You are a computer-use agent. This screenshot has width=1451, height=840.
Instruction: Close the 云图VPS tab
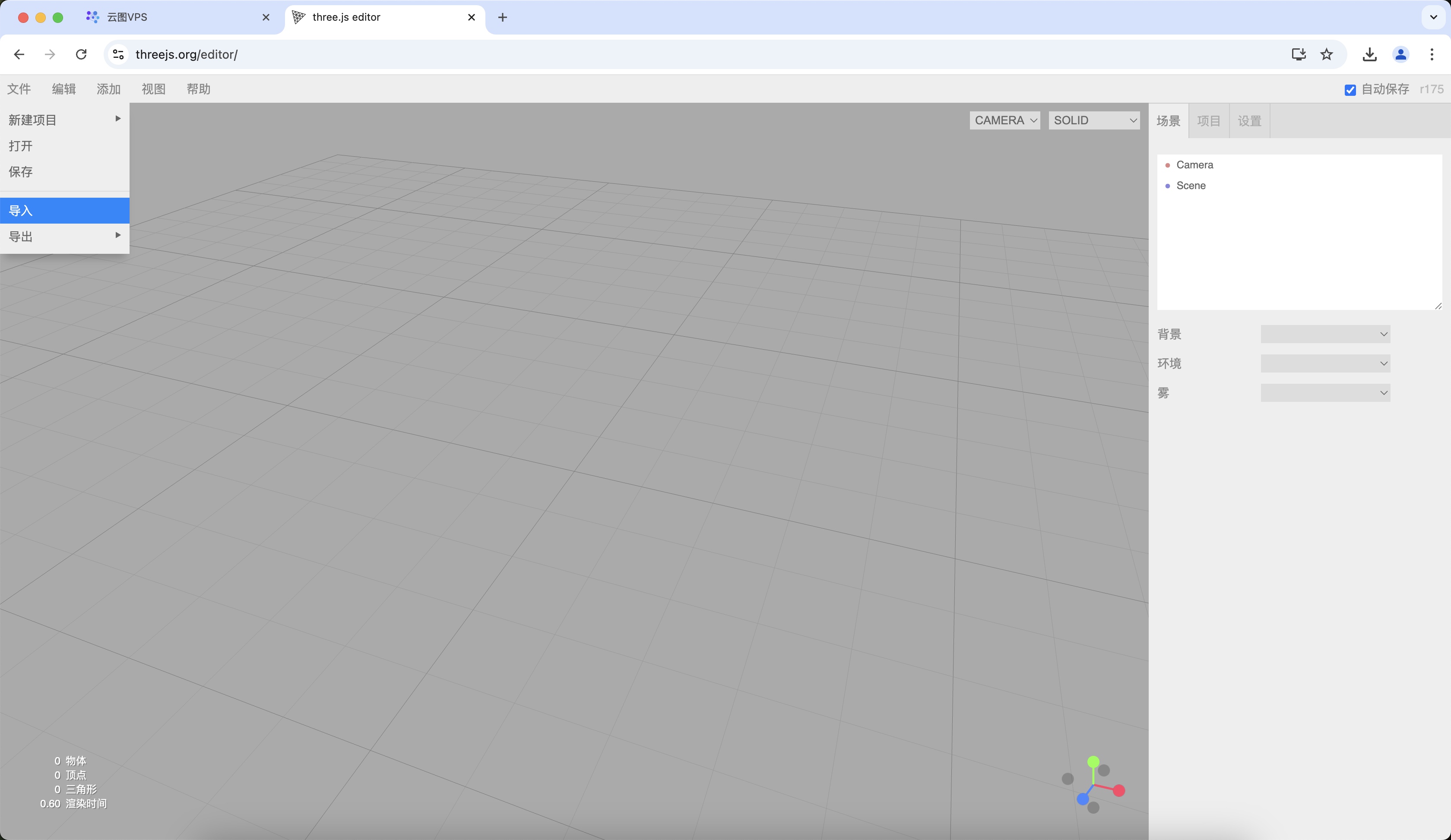coord(266,17)
